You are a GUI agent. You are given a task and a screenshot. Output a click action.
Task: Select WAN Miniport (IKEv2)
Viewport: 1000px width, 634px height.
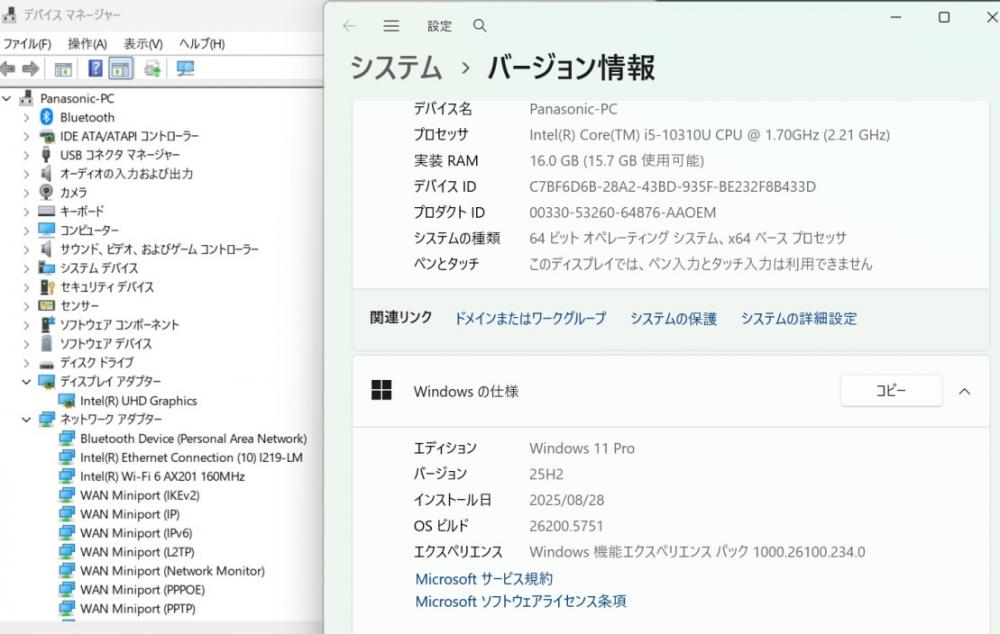click(140, 495)
